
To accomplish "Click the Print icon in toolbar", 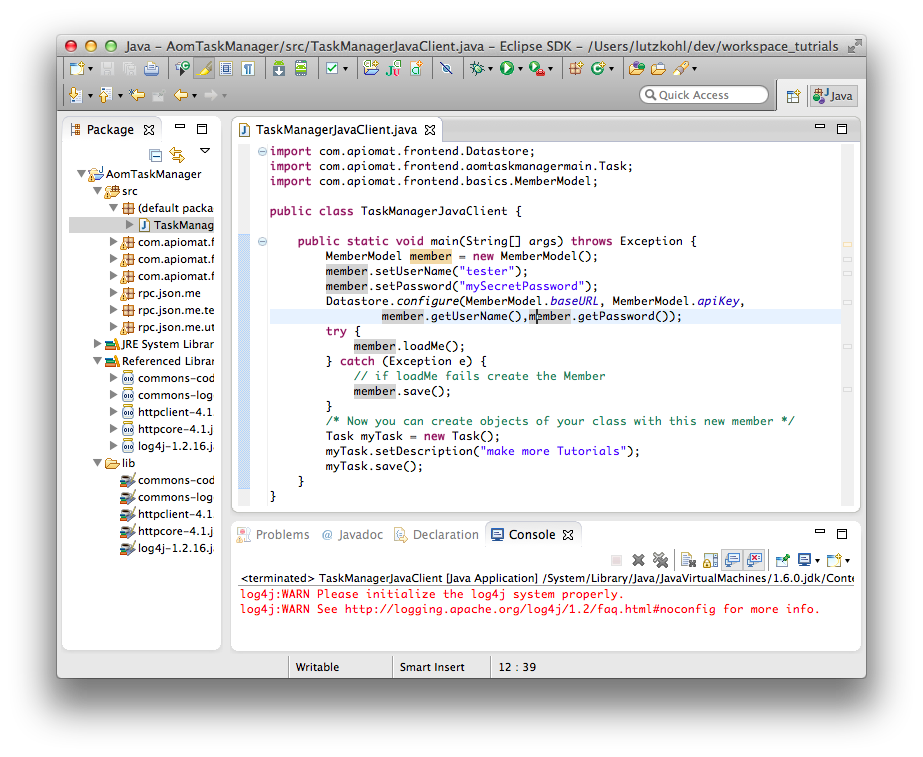I will pos(151,69).
